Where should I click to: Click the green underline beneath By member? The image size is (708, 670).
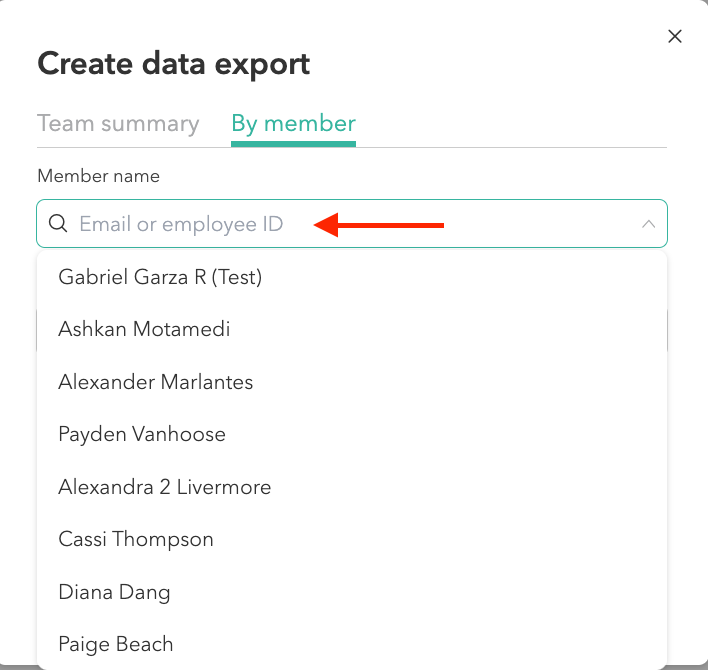click(x=293, y=144)
